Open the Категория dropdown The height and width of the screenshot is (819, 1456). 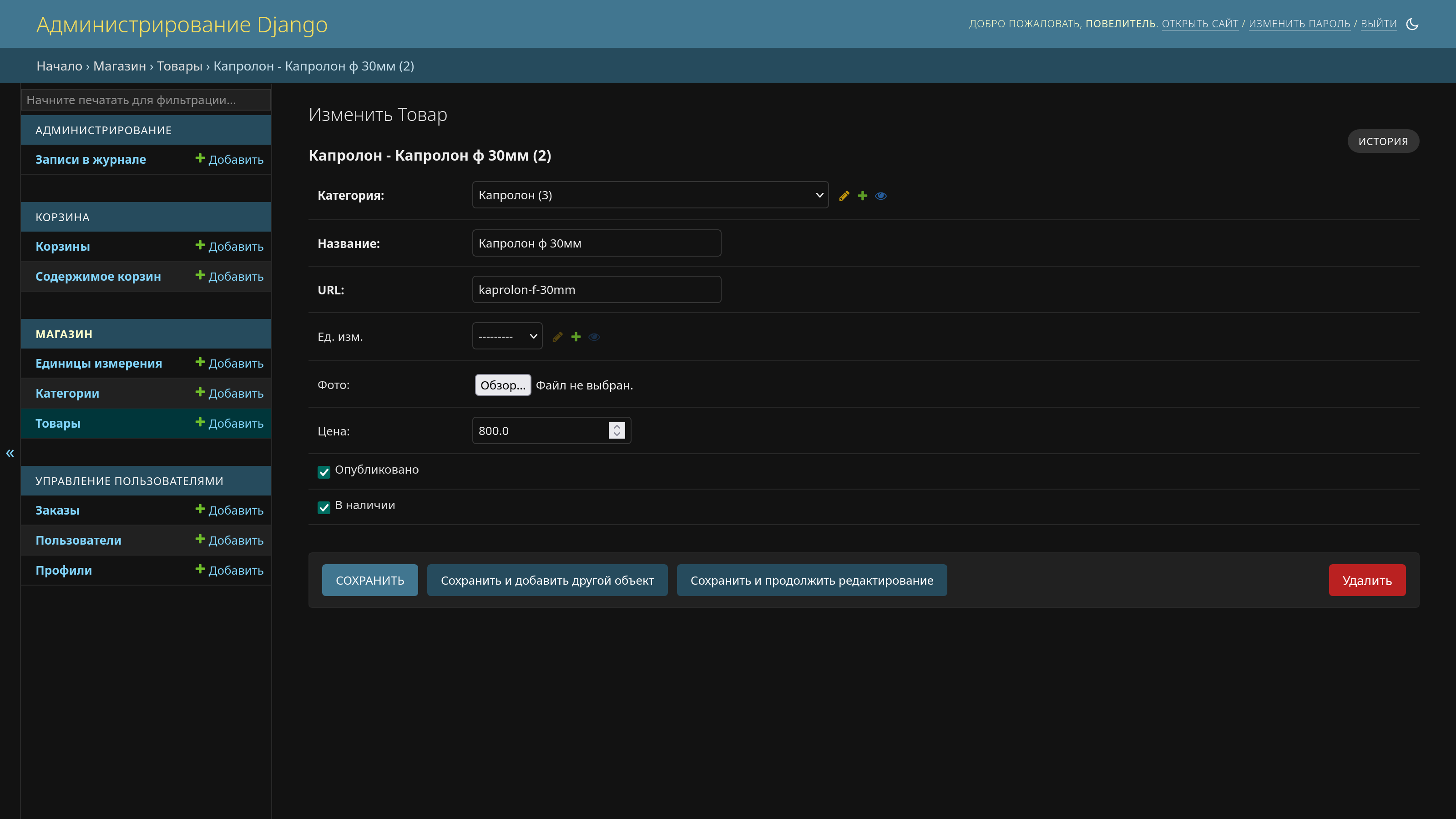[650, 195]
